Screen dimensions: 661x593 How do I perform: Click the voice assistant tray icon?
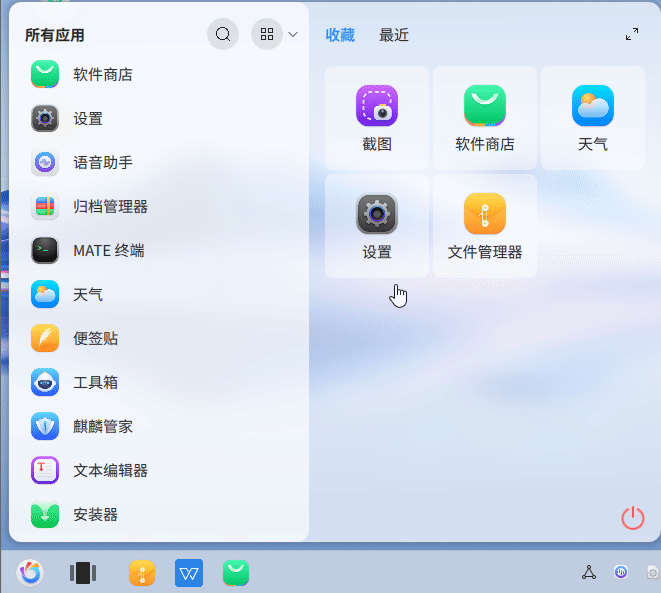pyautogui.click(x=621, y=572)
